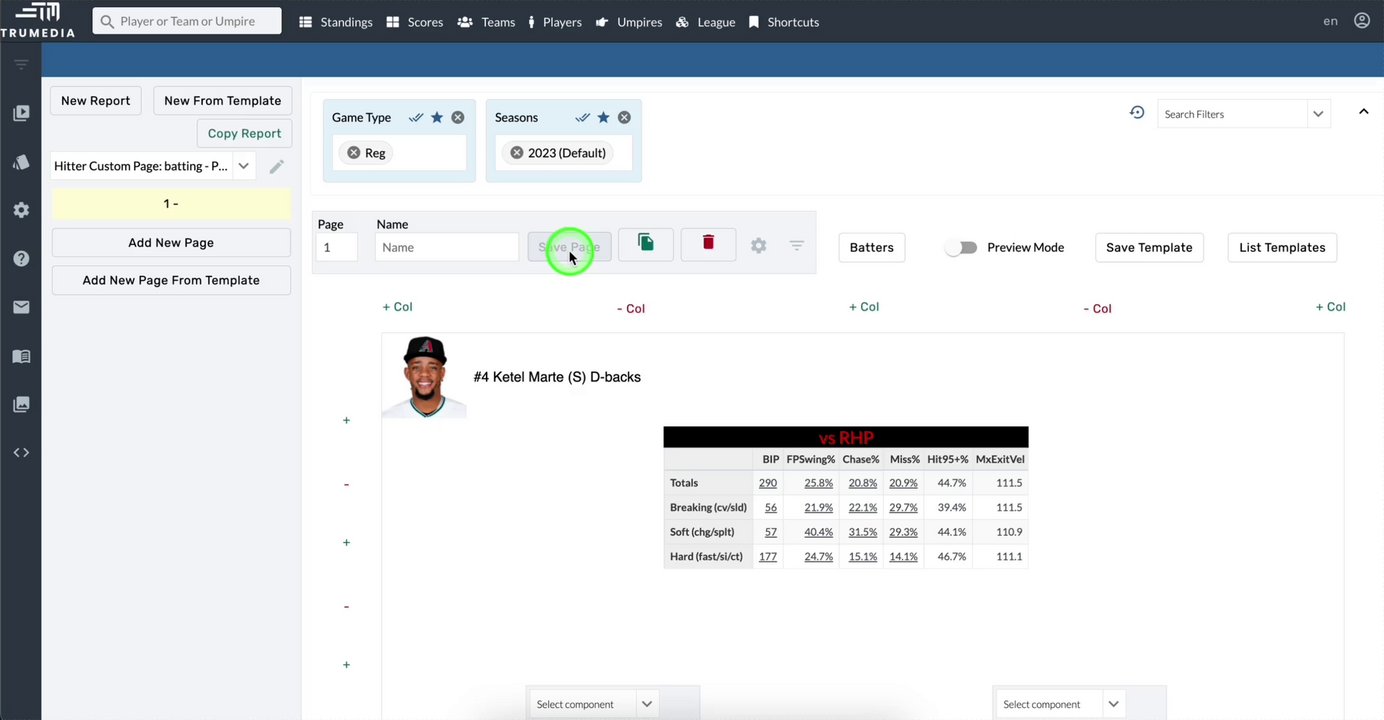Click the cards icon in left sidebar
This screenshot has width=1384, height=720.
point(21,162)
